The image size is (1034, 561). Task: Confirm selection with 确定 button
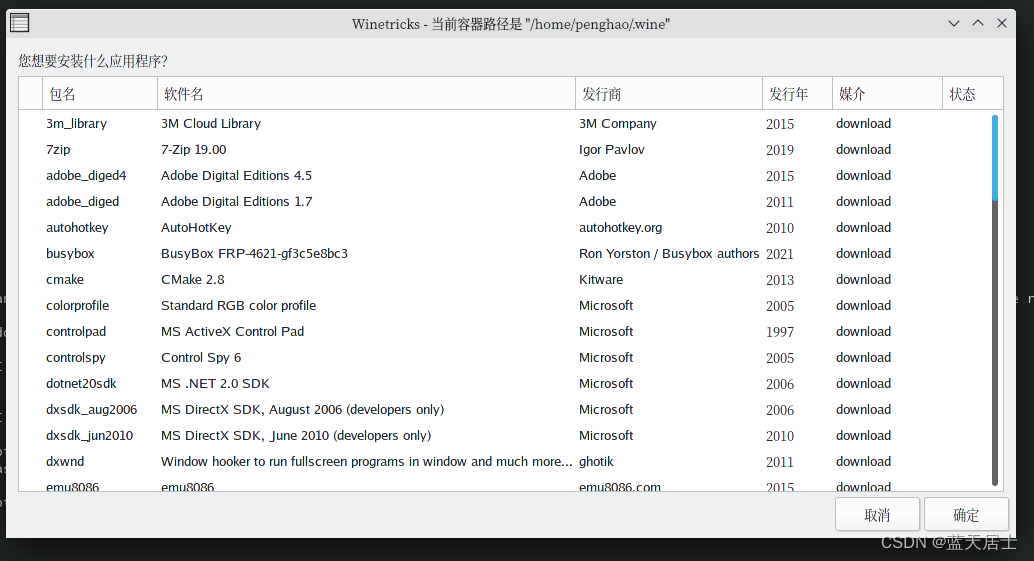966,514
